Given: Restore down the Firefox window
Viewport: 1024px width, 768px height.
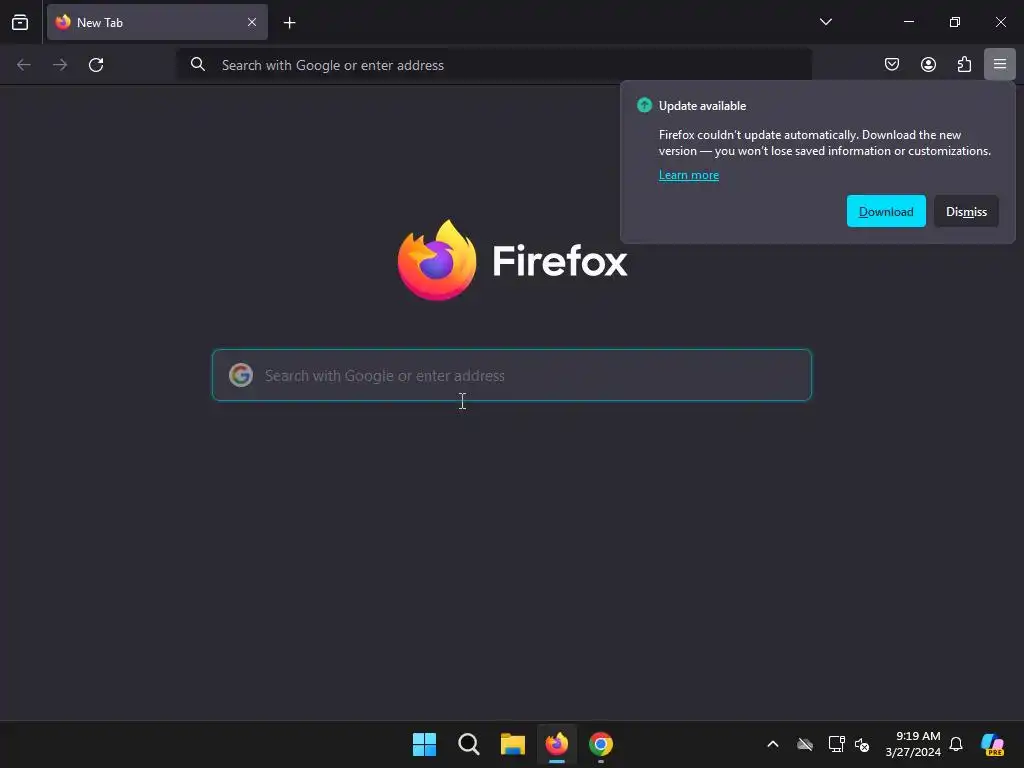Looking at the screenshot, I should pyautogui.click(x=954, y=22).
